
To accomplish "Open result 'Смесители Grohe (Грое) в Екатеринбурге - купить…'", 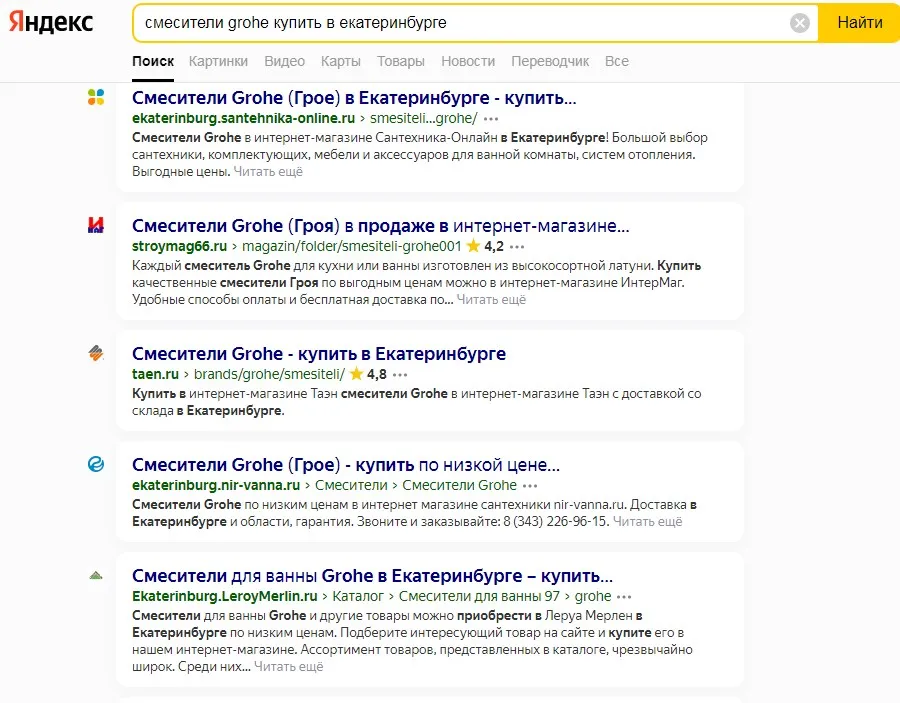I will click(354, 98).
